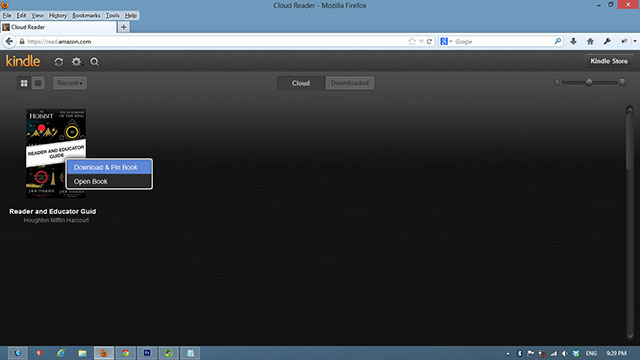Open Firefox home page icon

[590, 41]
